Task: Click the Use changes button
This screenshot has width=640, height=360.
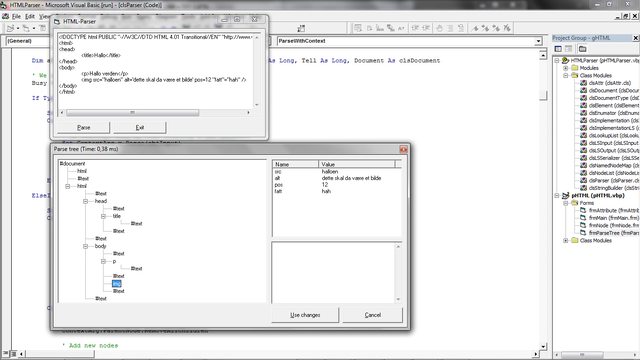Action: pos(305,315)
